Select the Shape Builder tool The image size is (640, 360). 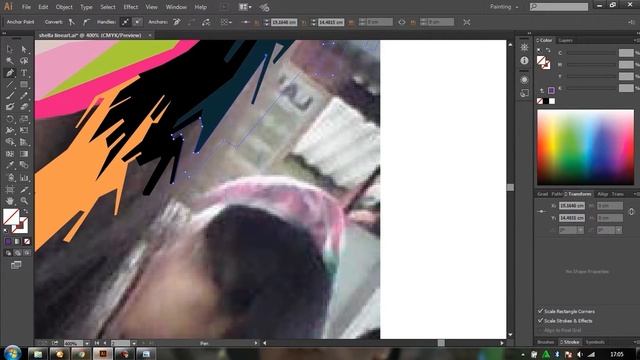click(10, 142)
